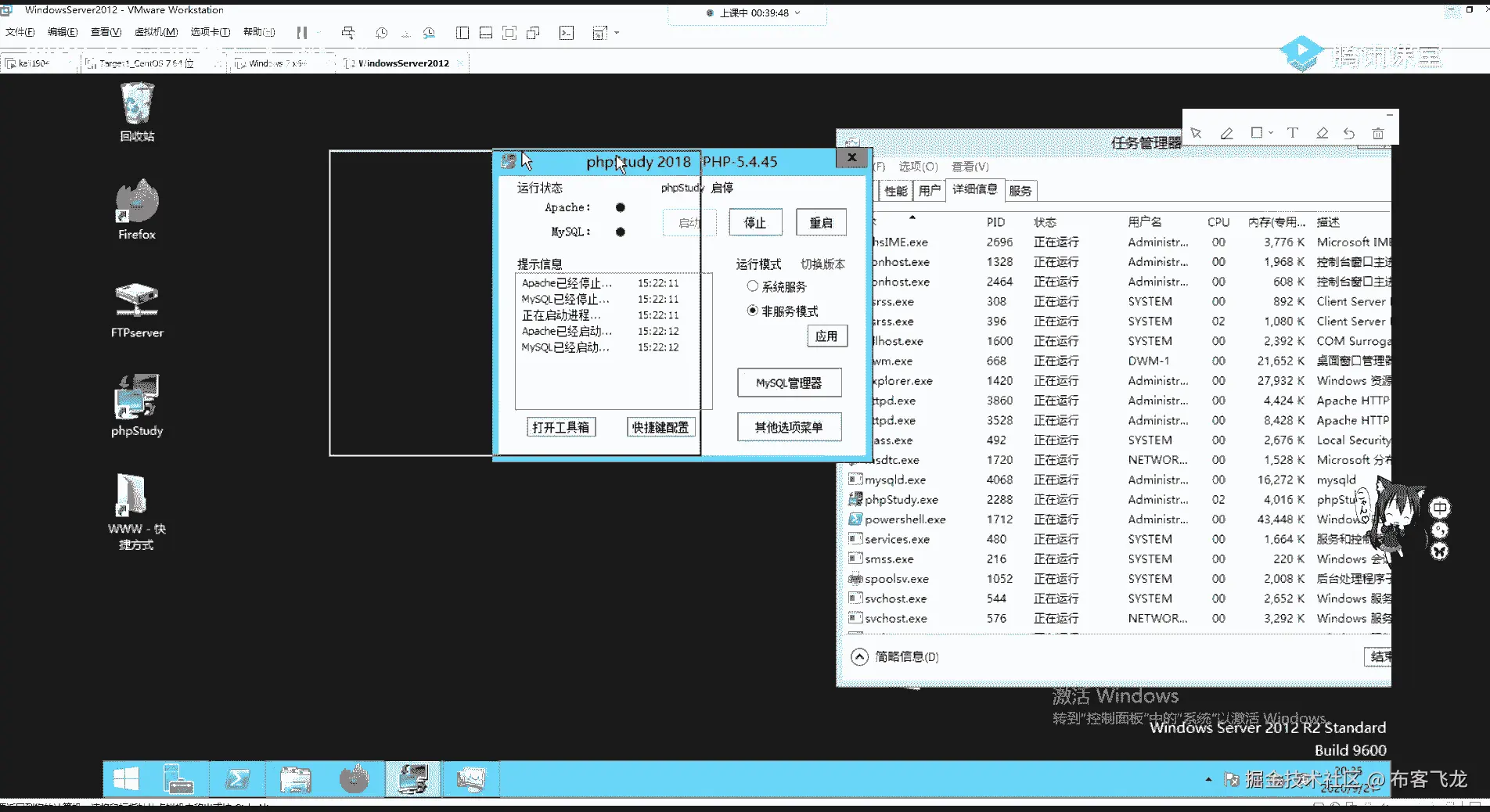Open the 选项卡(T) menu
This screenshot has height=812, width=1490.
pos(211,32)
